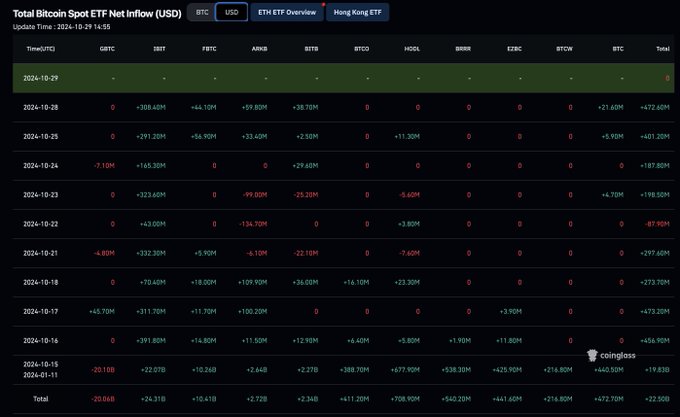
Task: Click the IBIT column header
Action: 159,49
